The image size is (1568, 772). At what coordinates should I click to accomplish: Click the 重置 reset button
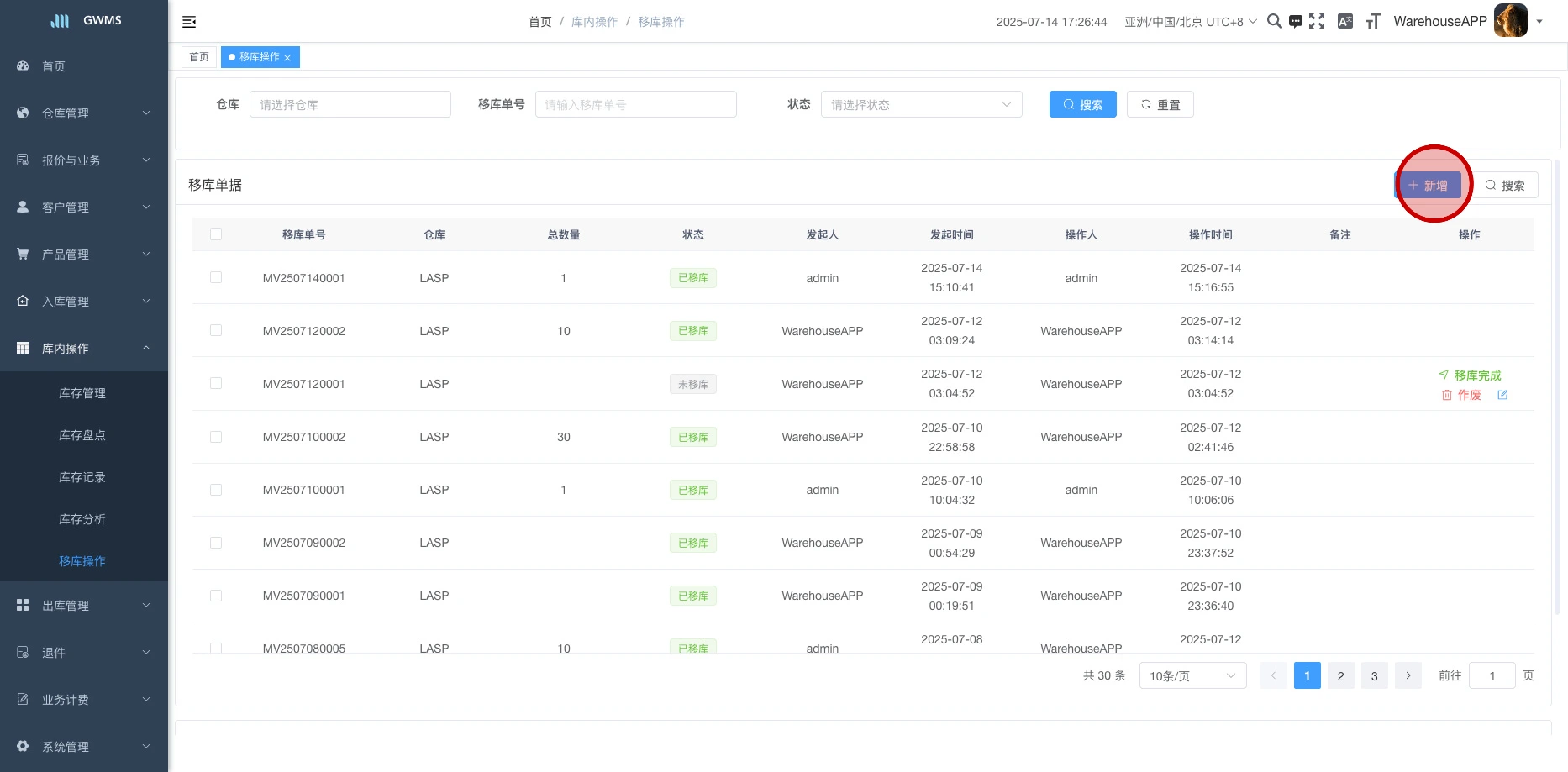(x=1160, y=104)
